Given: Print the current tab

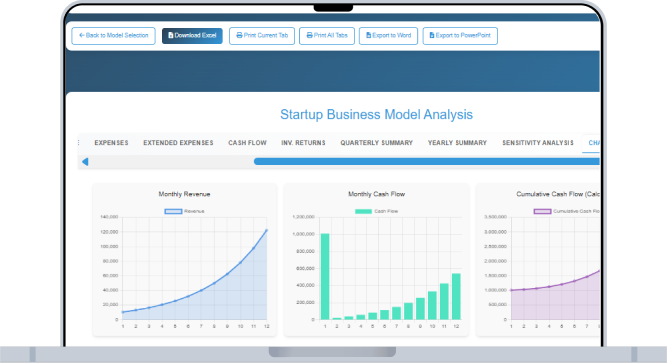Looking at the screenshot, I should click(262, 36).
